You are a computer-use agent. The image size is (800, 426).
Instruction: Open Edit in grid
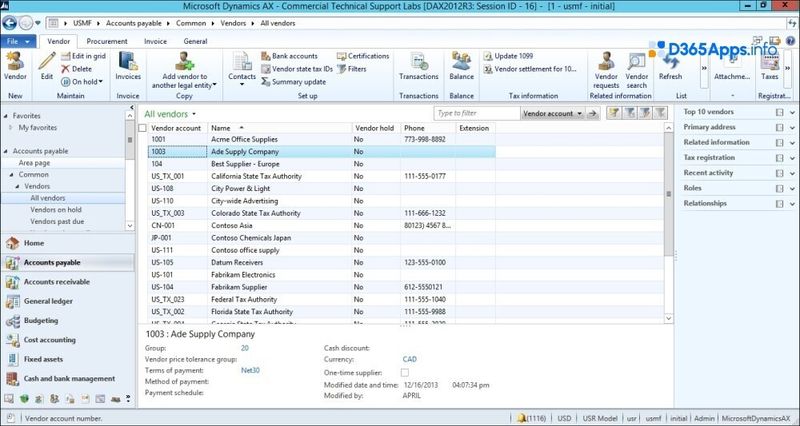[x=83, y=56]
